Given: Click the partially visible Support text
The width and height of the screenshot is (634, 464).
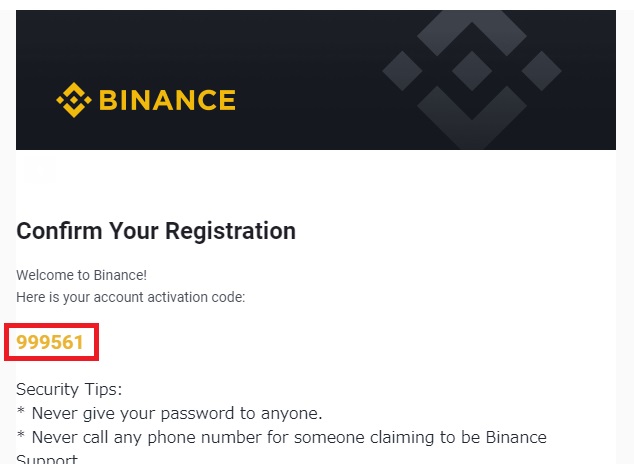Looking at the screenshot, I should pos(47,459).
